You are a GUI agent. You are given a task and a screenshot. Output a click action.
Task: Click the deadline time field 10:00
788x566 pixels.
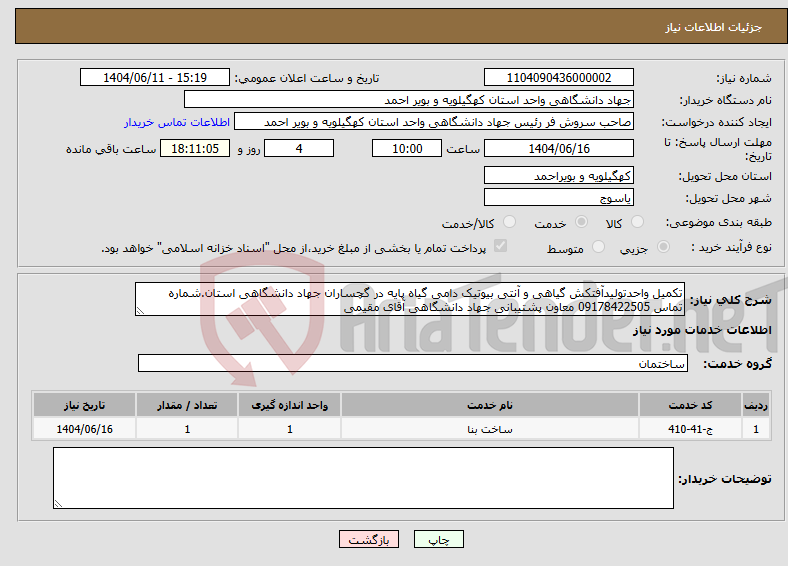pyautogui.click(x=407, y=148)
